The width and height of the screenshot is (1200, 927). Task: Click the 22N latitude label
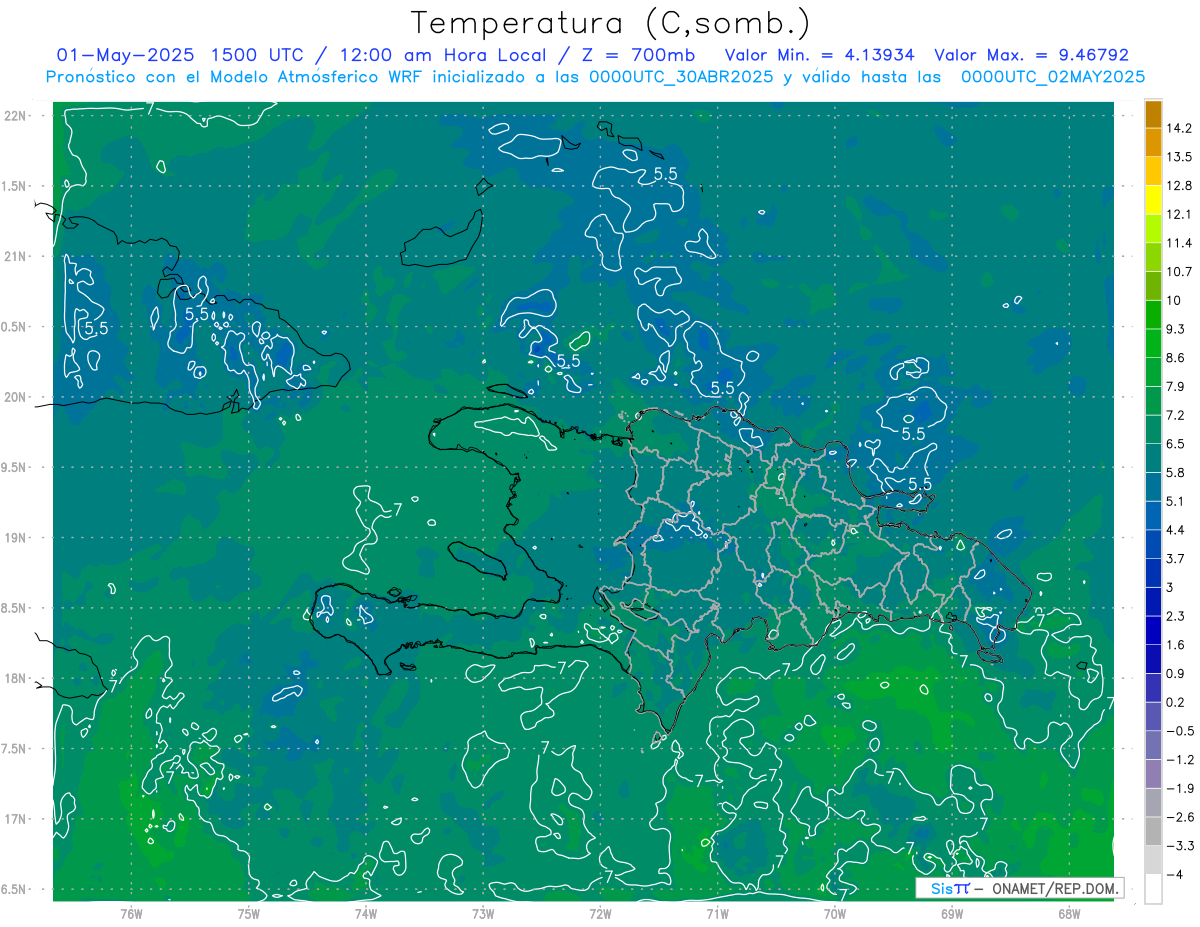click(x=15, y=115)
